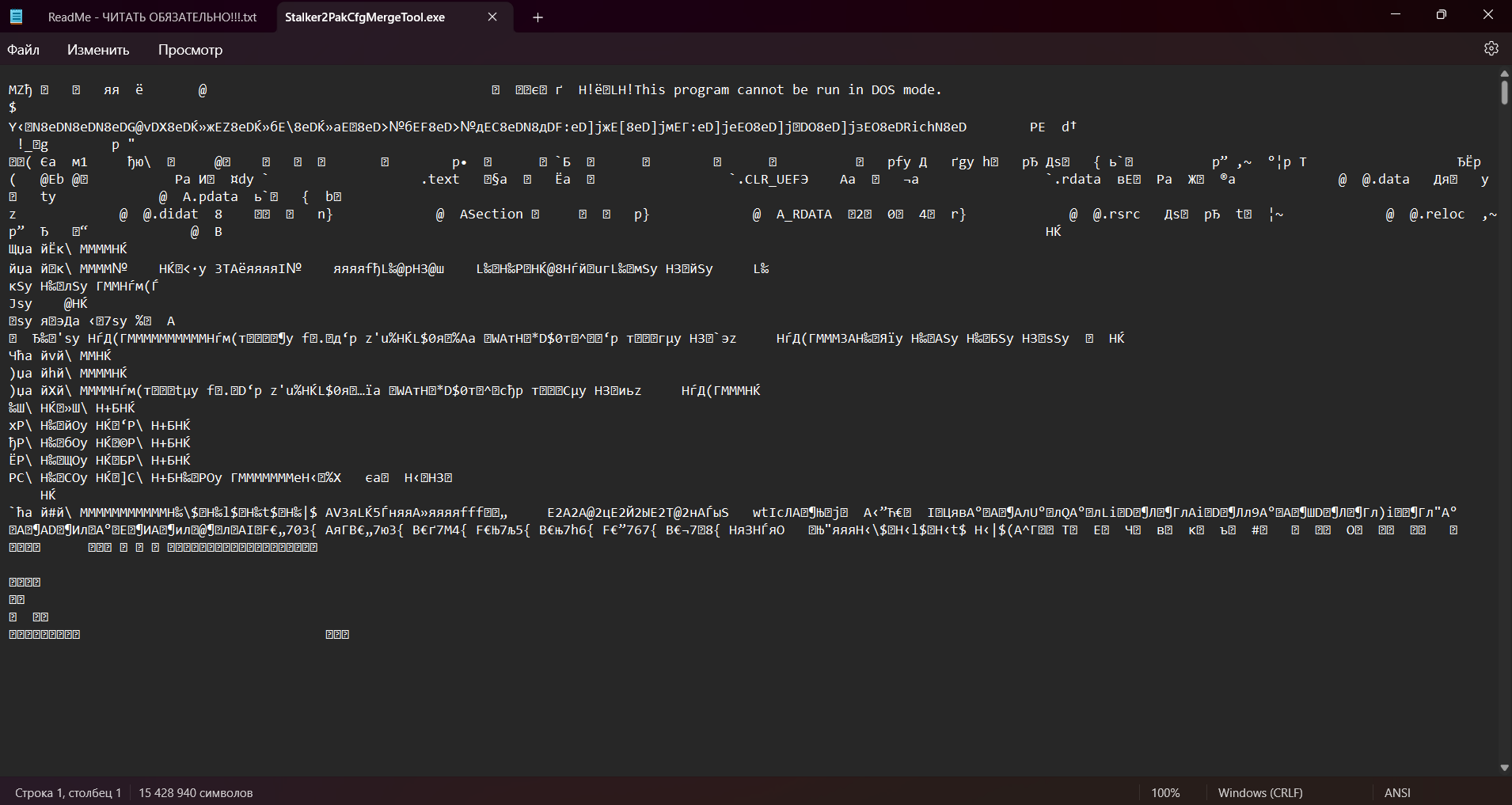Screen dimensions: 1512x805
Task: Open the Просмотр menu
Action: (190, 50)
